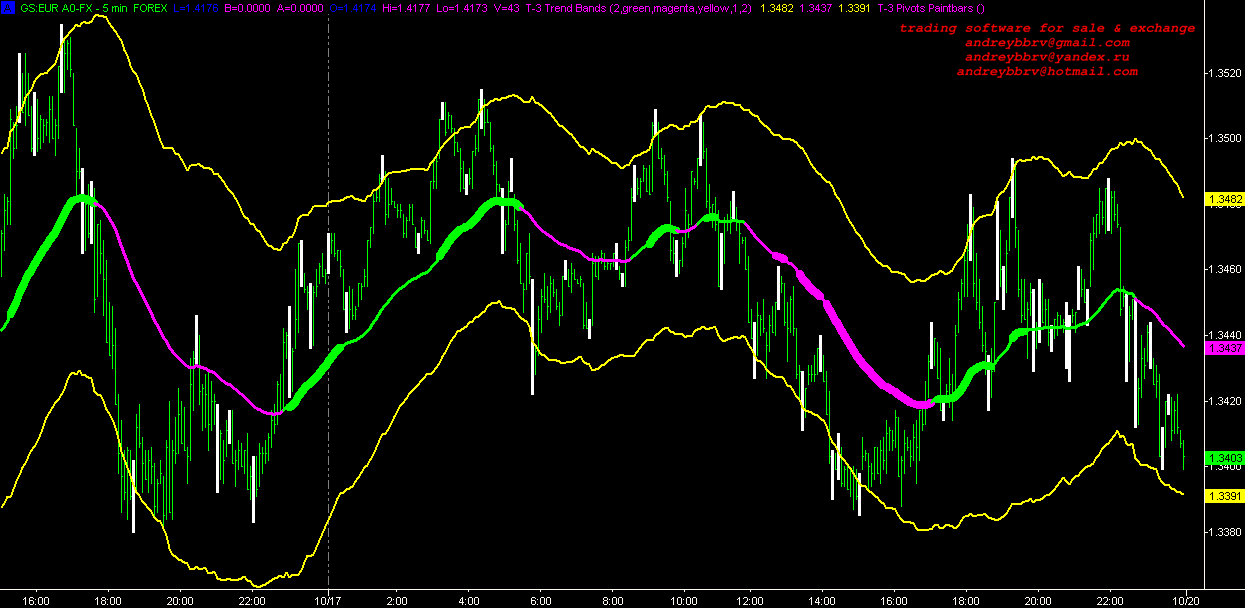This screenshot has width=1245, height=608.
Task: Click the yellow 1.3482 upper band price tag
Action: tap(1224, 200)
